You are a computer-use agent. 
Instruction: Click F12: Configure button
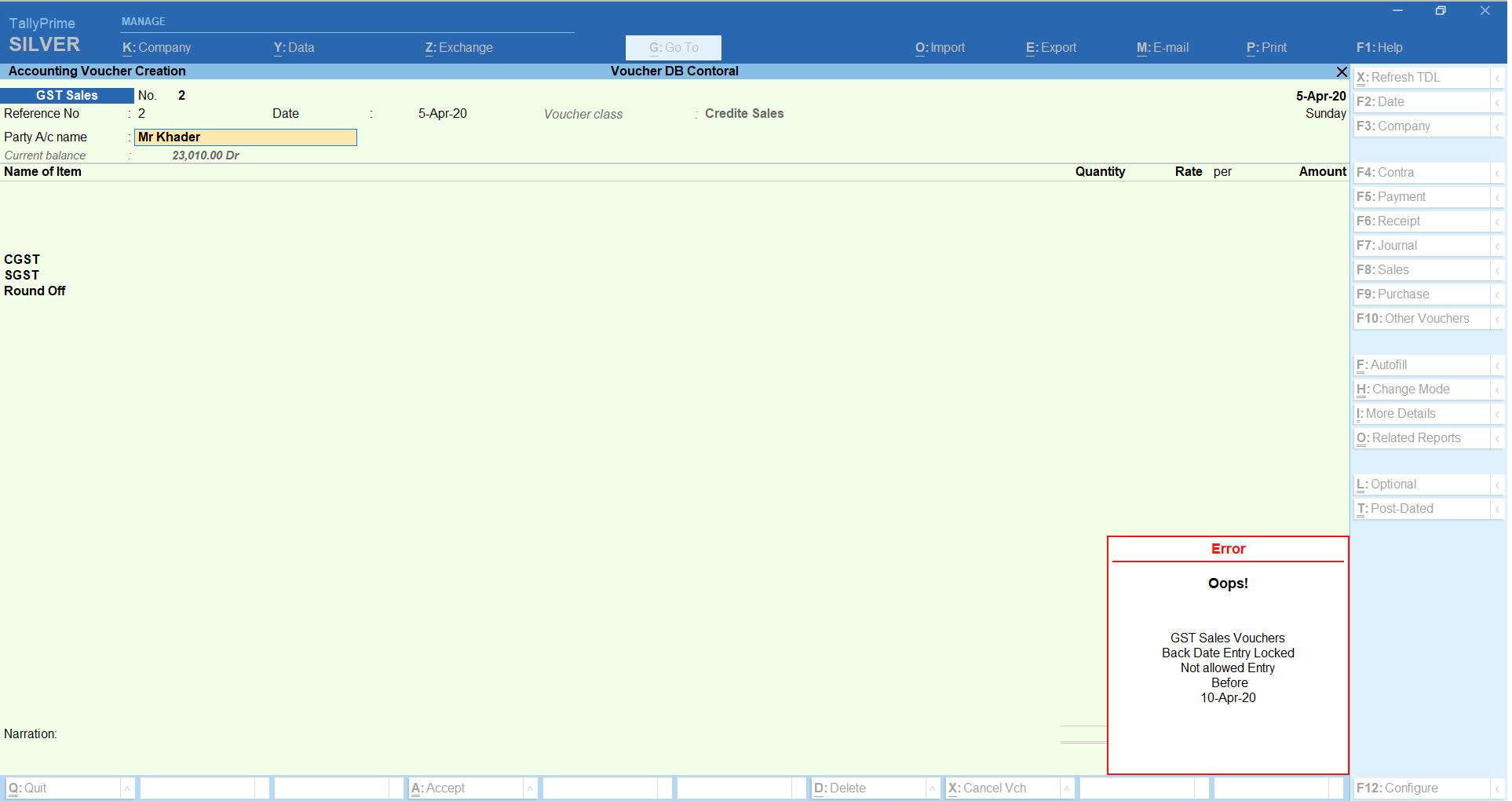pyautogui.click(x=1421, y=788)
